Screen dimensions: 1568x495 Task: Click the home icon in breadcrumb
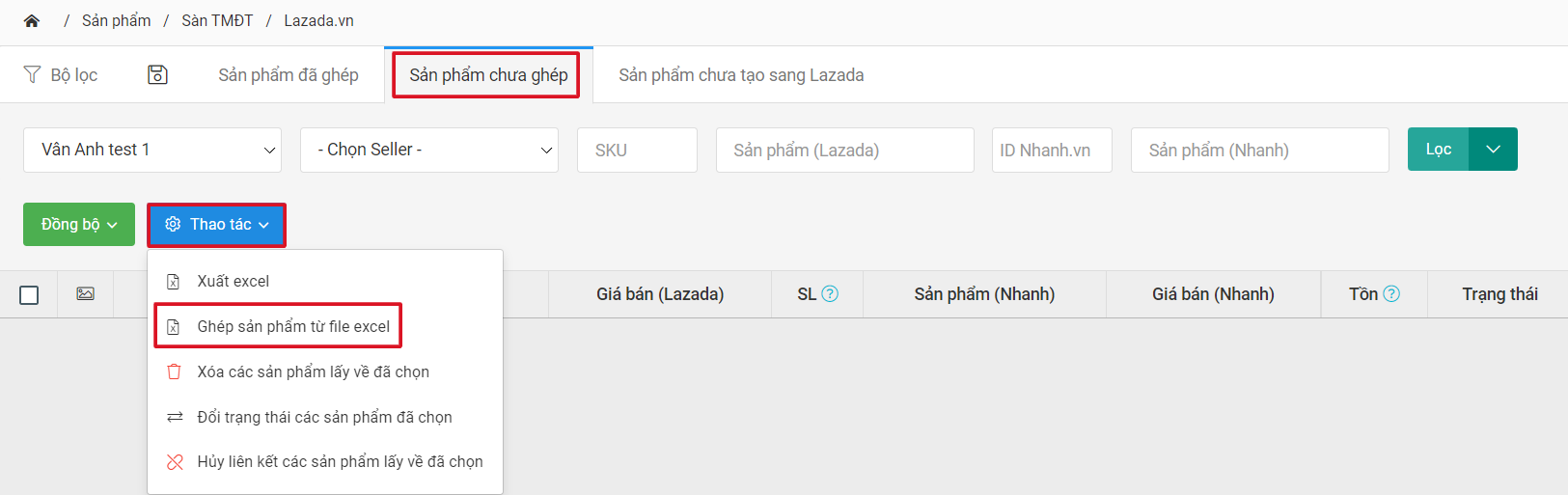tap(32, 21)
